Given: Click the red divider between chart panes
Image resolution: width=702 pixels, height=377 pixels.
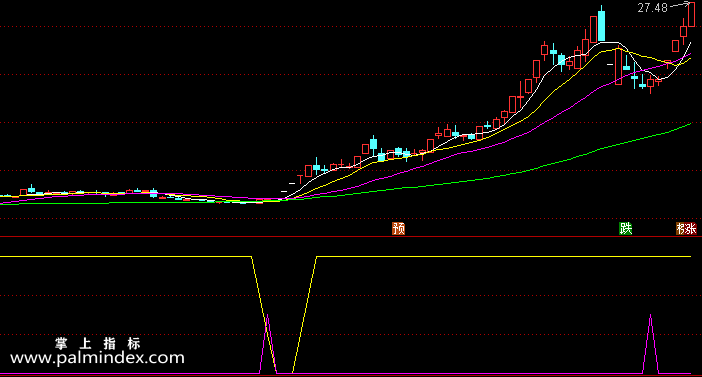Looking at the screenshot, I should 351,236.
